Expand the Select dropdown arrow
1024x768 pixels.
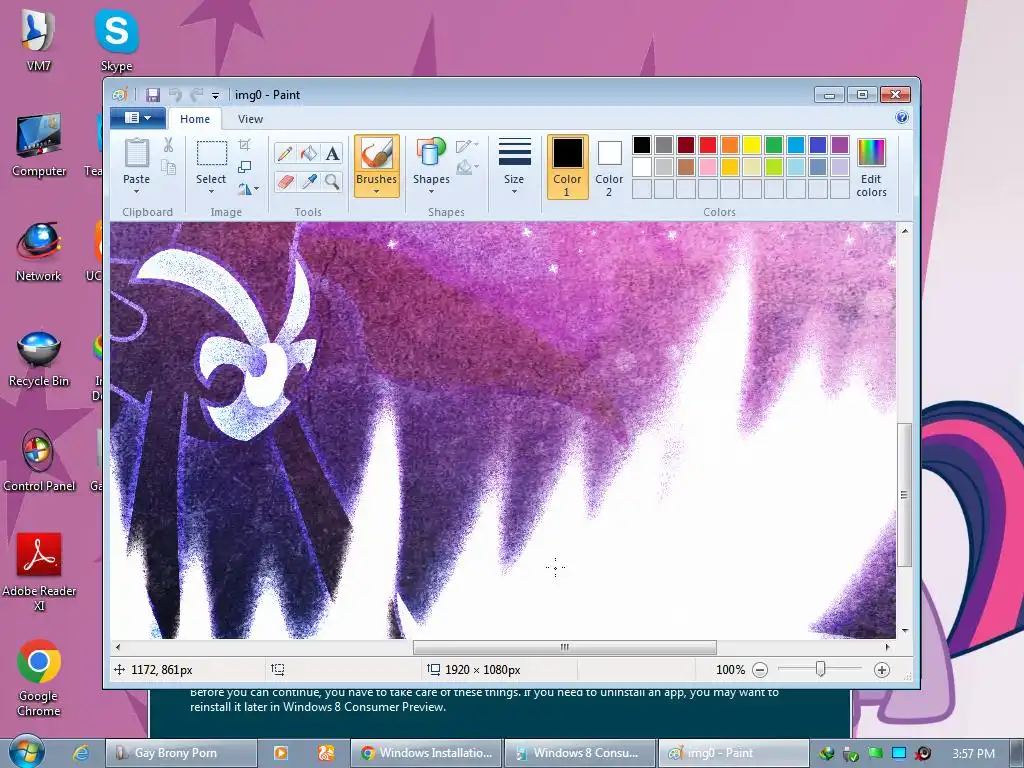click(212, 192)
